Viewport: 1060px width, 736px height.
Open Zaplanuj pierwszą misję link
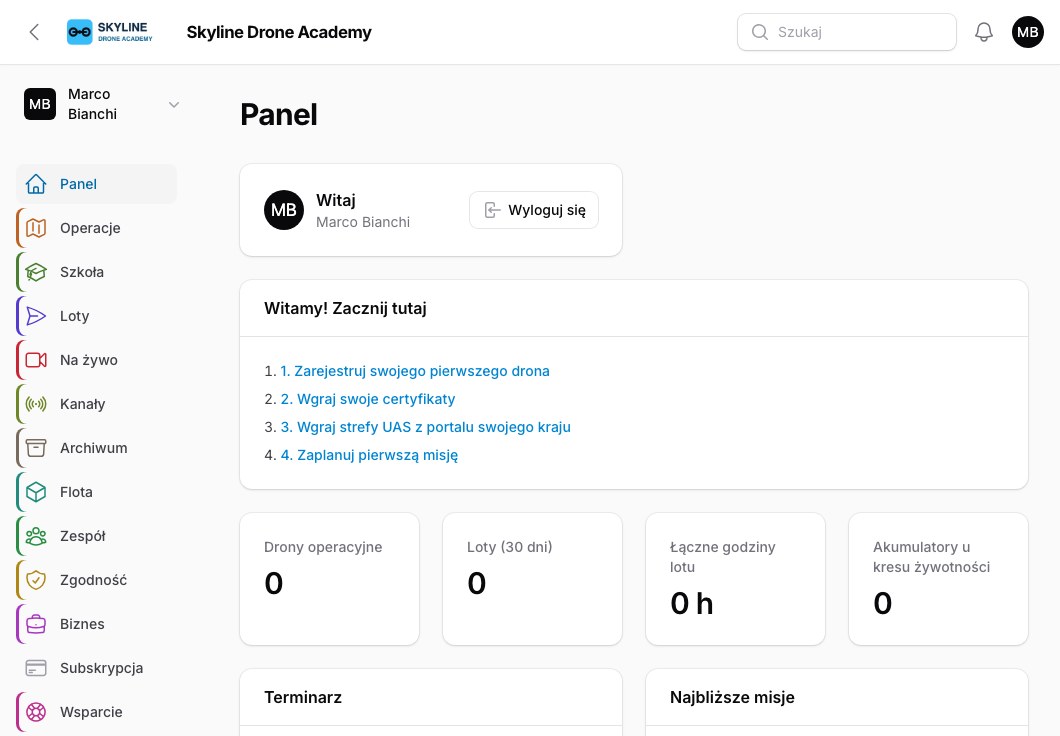[x=369, y=455]
